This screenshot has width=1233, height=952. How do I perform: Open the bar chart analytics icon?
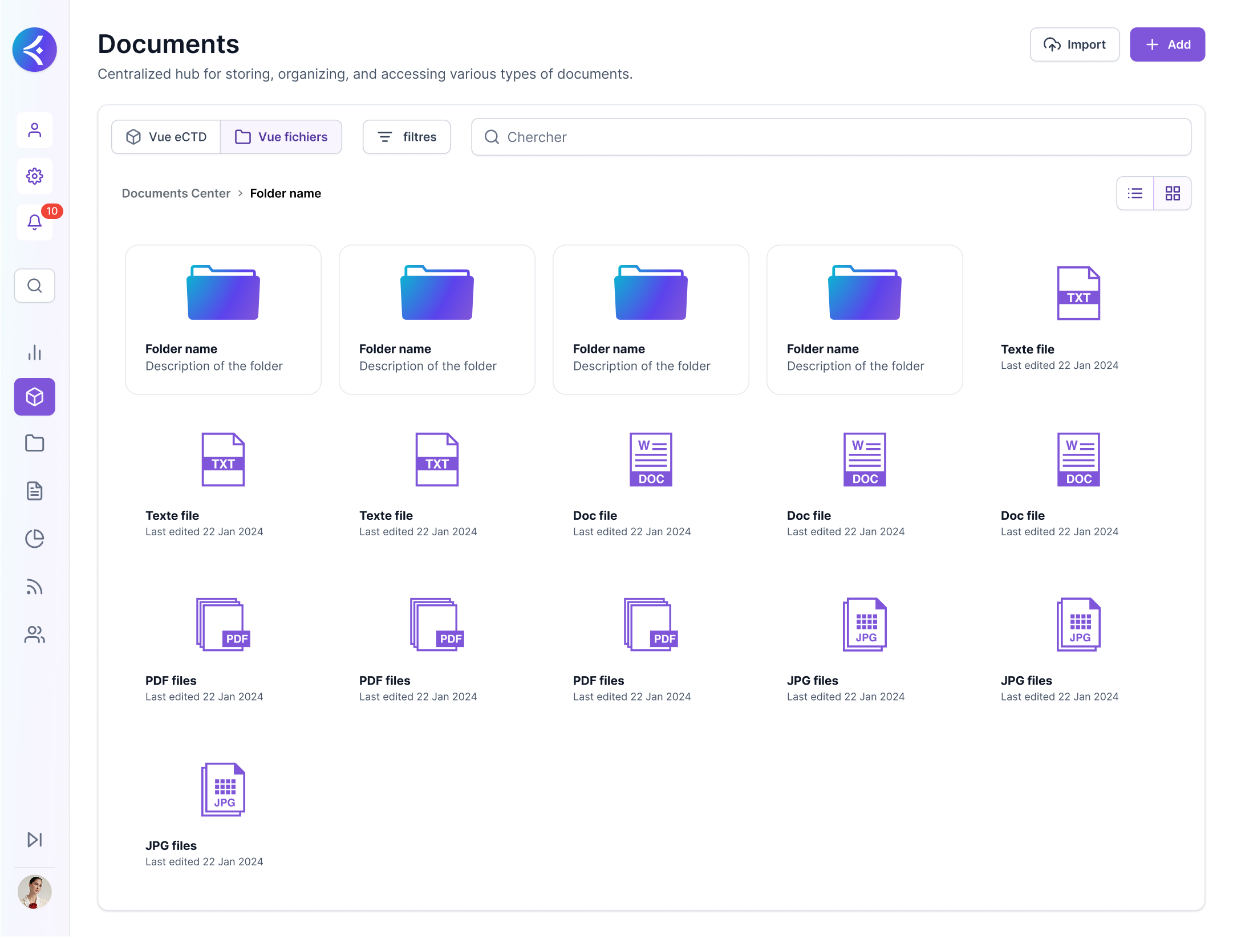[x=35, y=352]
